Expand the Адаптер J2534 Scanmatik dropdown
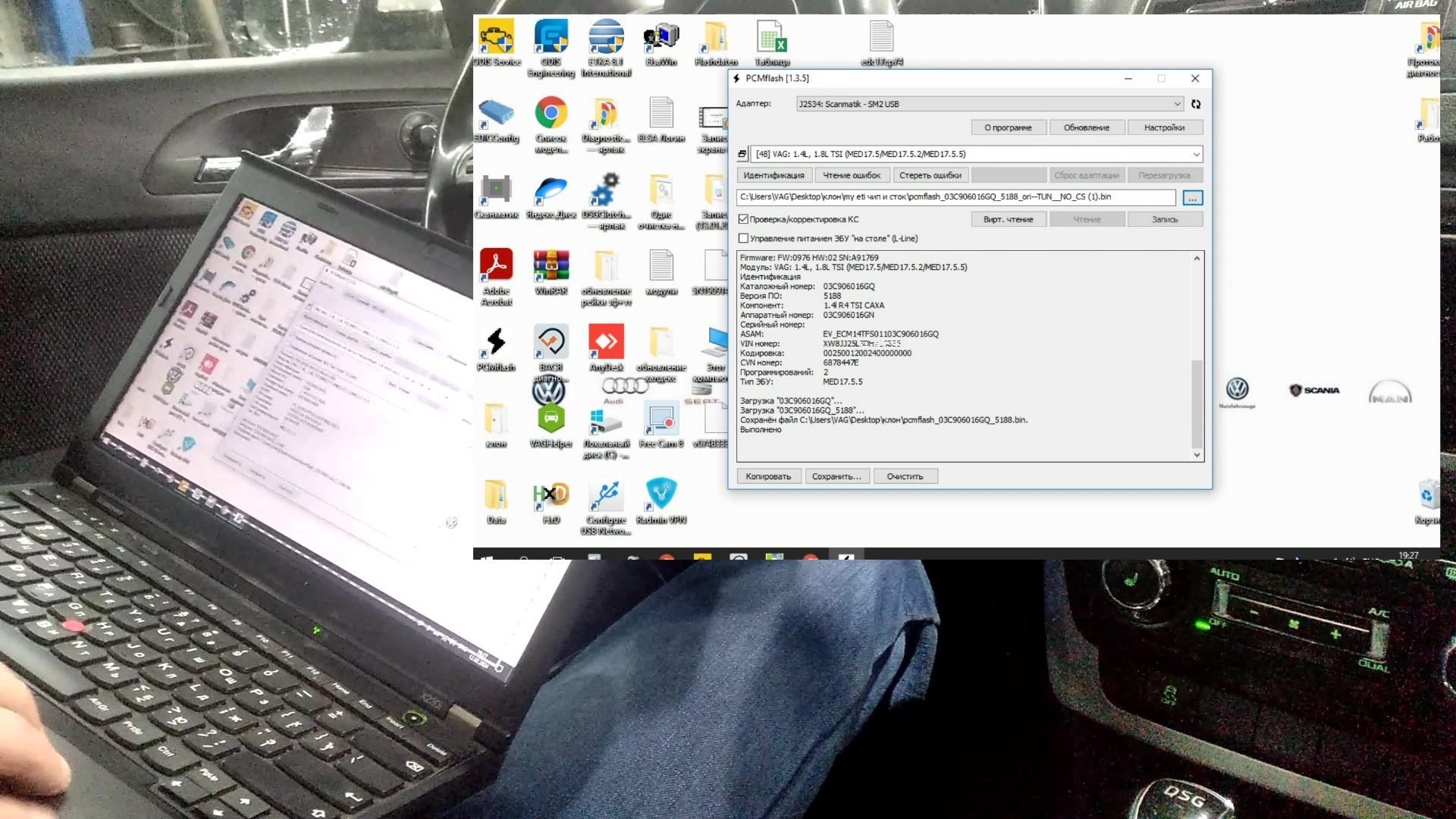Screen dimensions: 1456x819 click(990, 104)
